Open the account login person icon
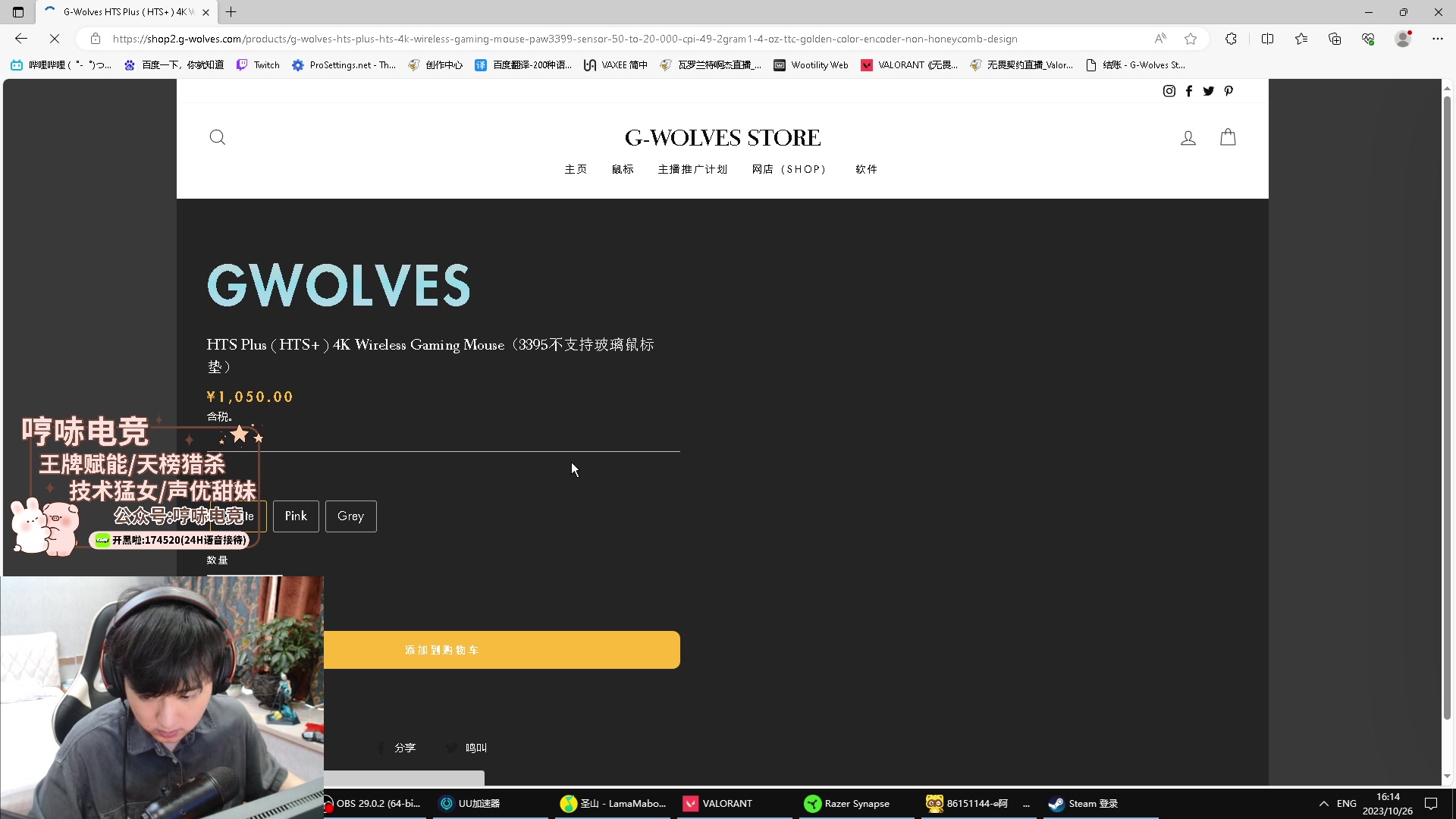 pyautogui.click(x=1188, y=138)
